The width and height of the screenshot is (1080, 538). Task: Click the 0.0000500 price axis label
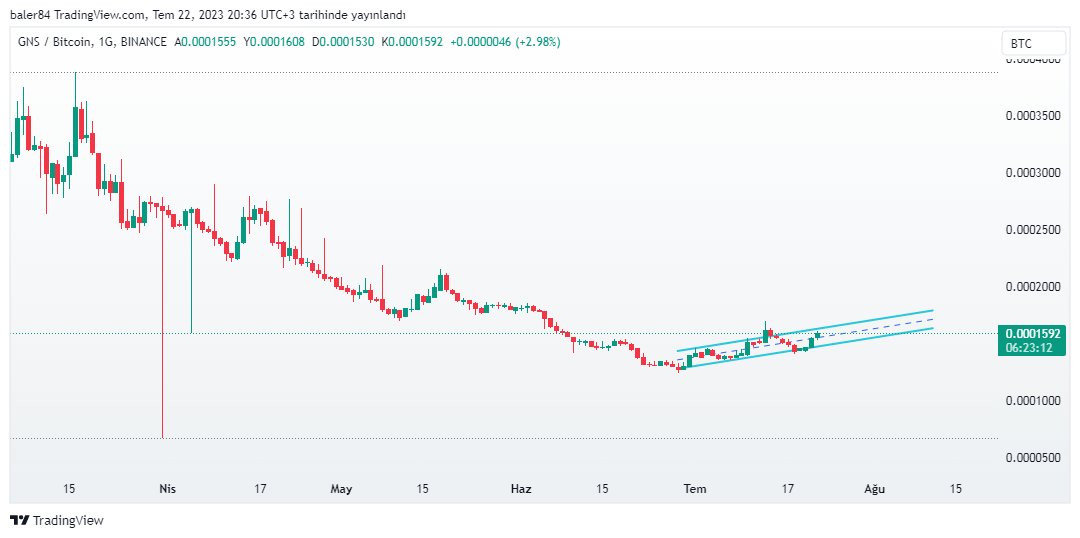click(1032, 458)
